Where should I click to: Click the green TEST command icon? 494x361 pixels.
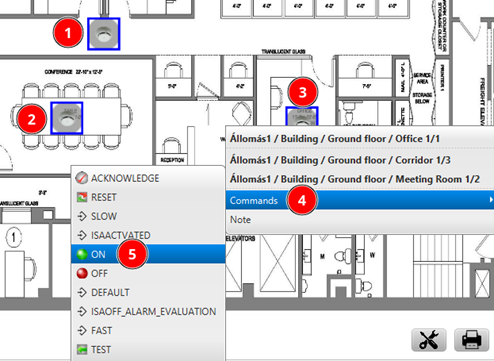coord(82,350)
